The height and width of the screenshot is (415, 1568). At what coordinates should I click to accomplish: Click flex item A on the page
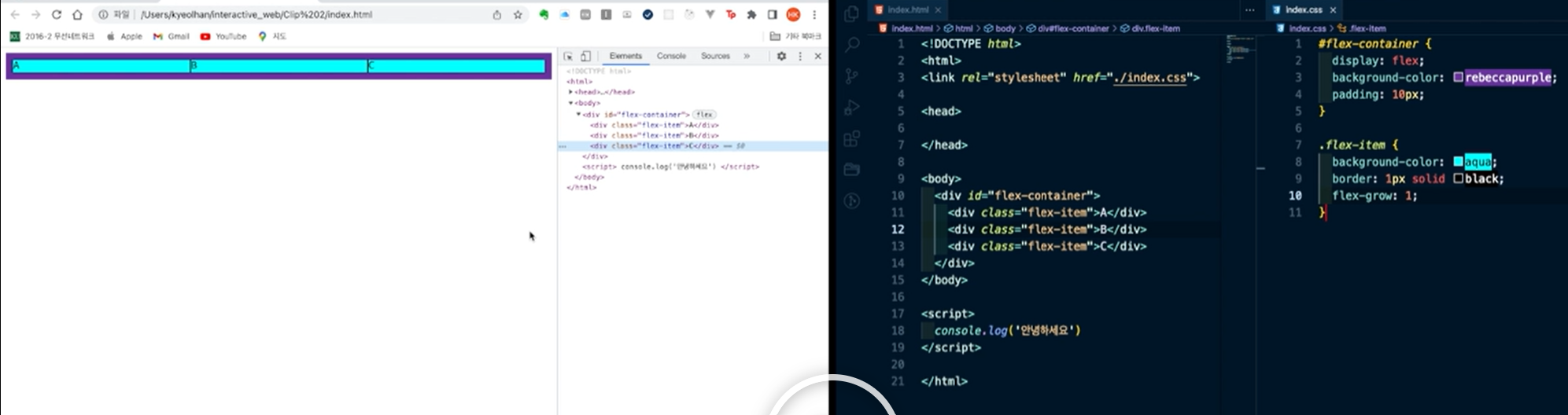point(101,66)
